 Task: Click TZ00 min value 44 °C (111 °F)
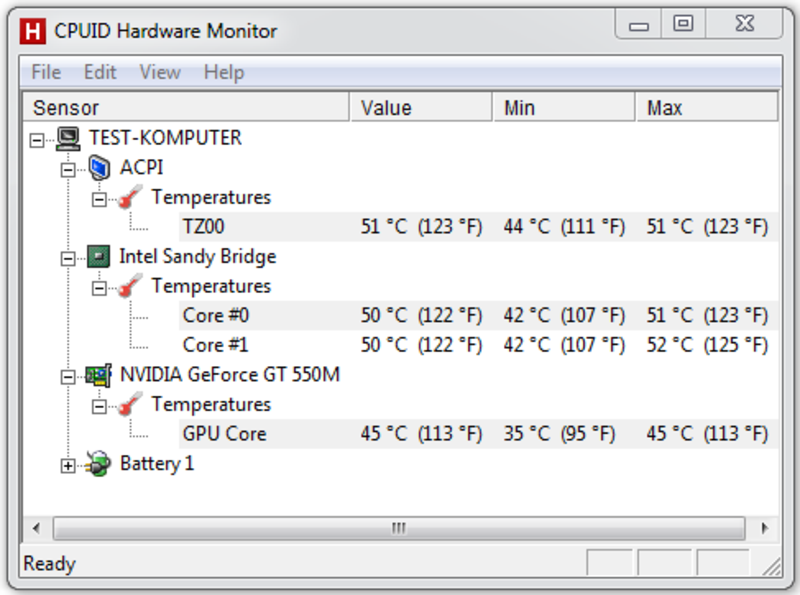(x=564, y=227)
